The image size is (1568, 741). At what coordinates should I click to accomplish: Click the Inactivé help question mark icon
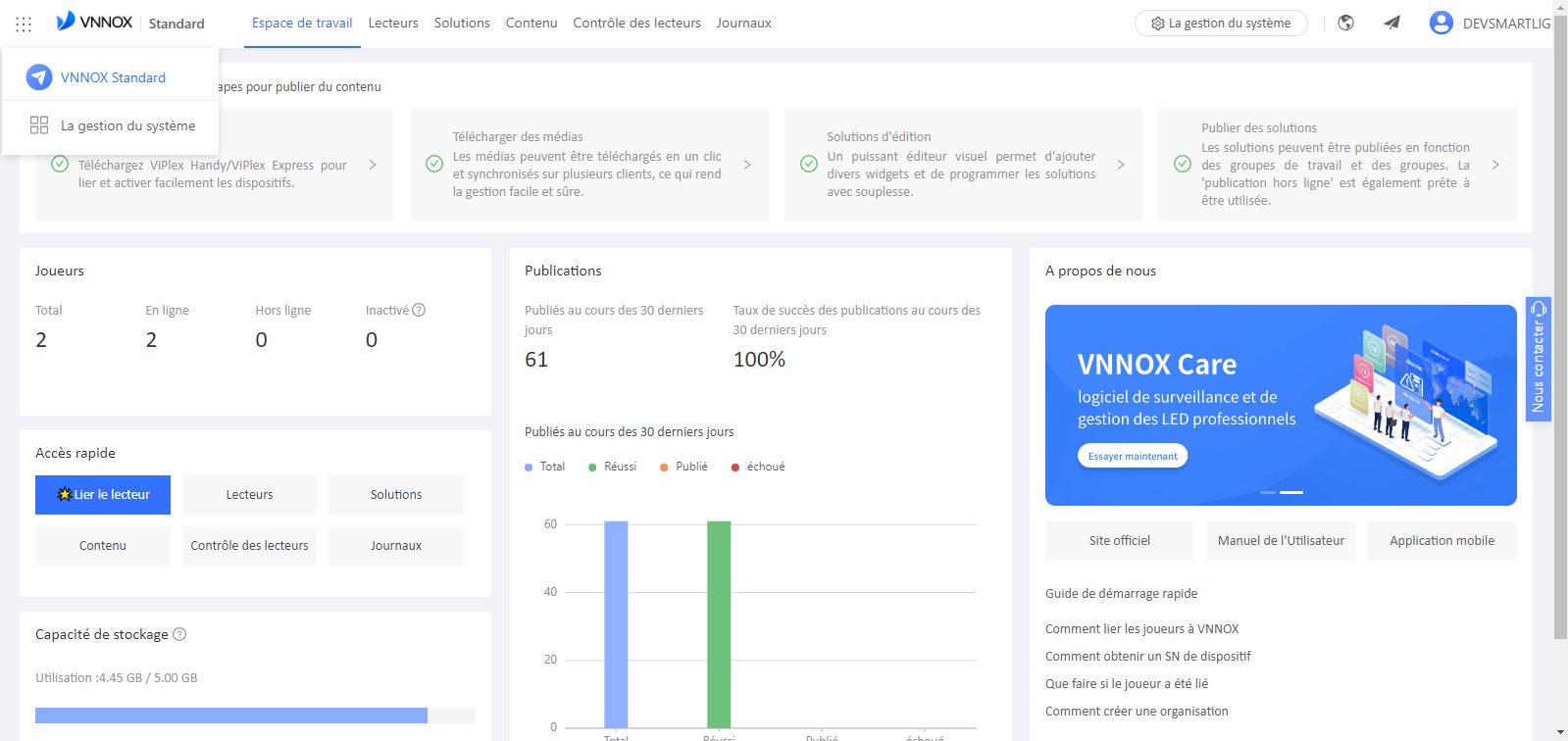click(x=419, y=310)
